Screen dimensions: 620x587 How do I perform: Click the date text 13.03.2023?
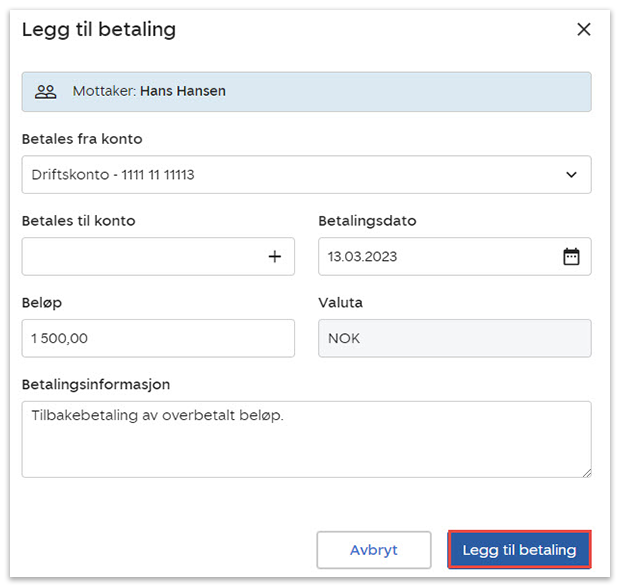pyautogui.click(x=363, y=257)
